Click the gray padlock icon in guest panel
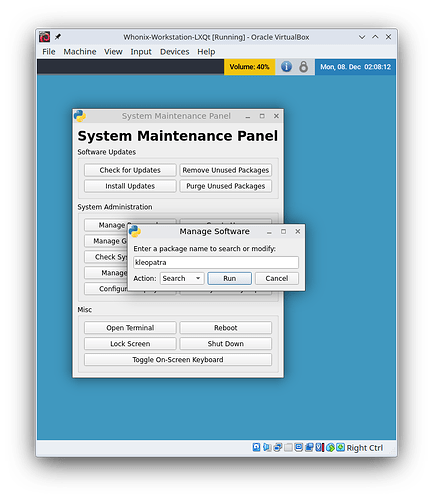 pyautogui.click(x=303, y=67)
